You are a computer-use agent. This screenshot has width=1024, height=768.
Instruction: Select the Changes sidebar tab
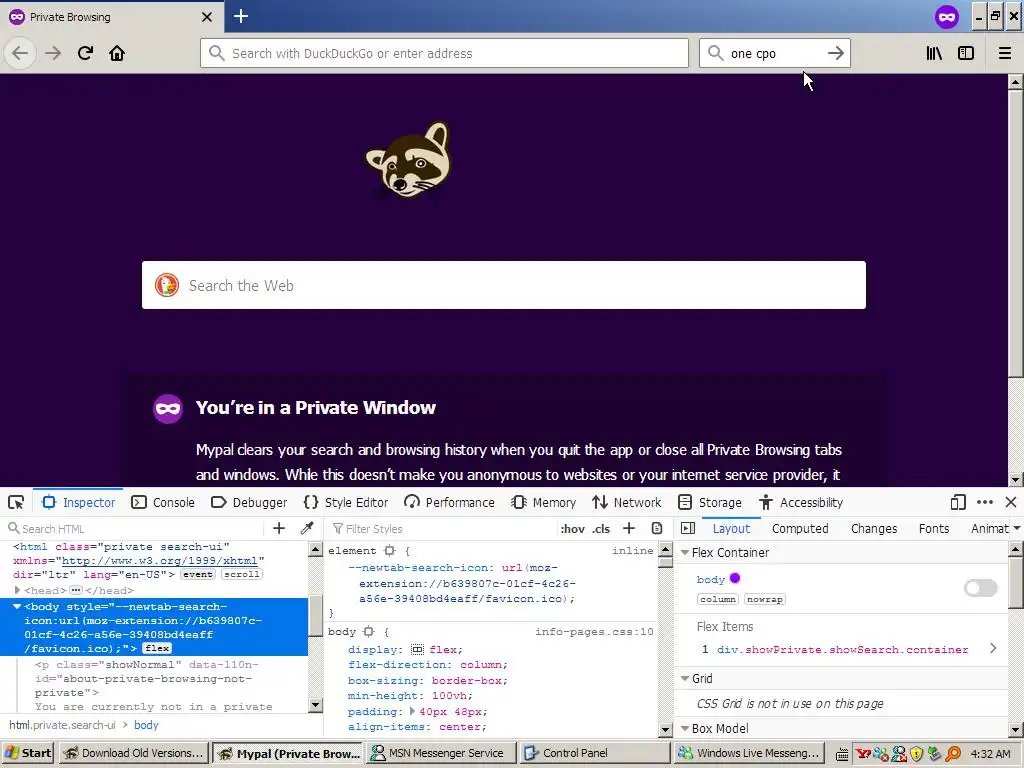[x=874, y=529]
